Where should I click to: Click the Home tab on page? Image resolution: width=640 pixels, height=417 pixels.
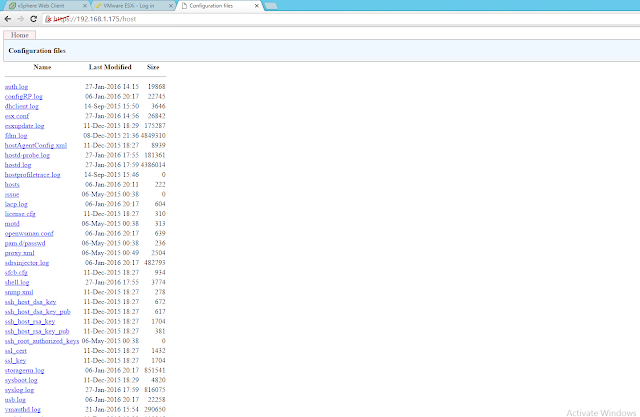pos(20,35)
